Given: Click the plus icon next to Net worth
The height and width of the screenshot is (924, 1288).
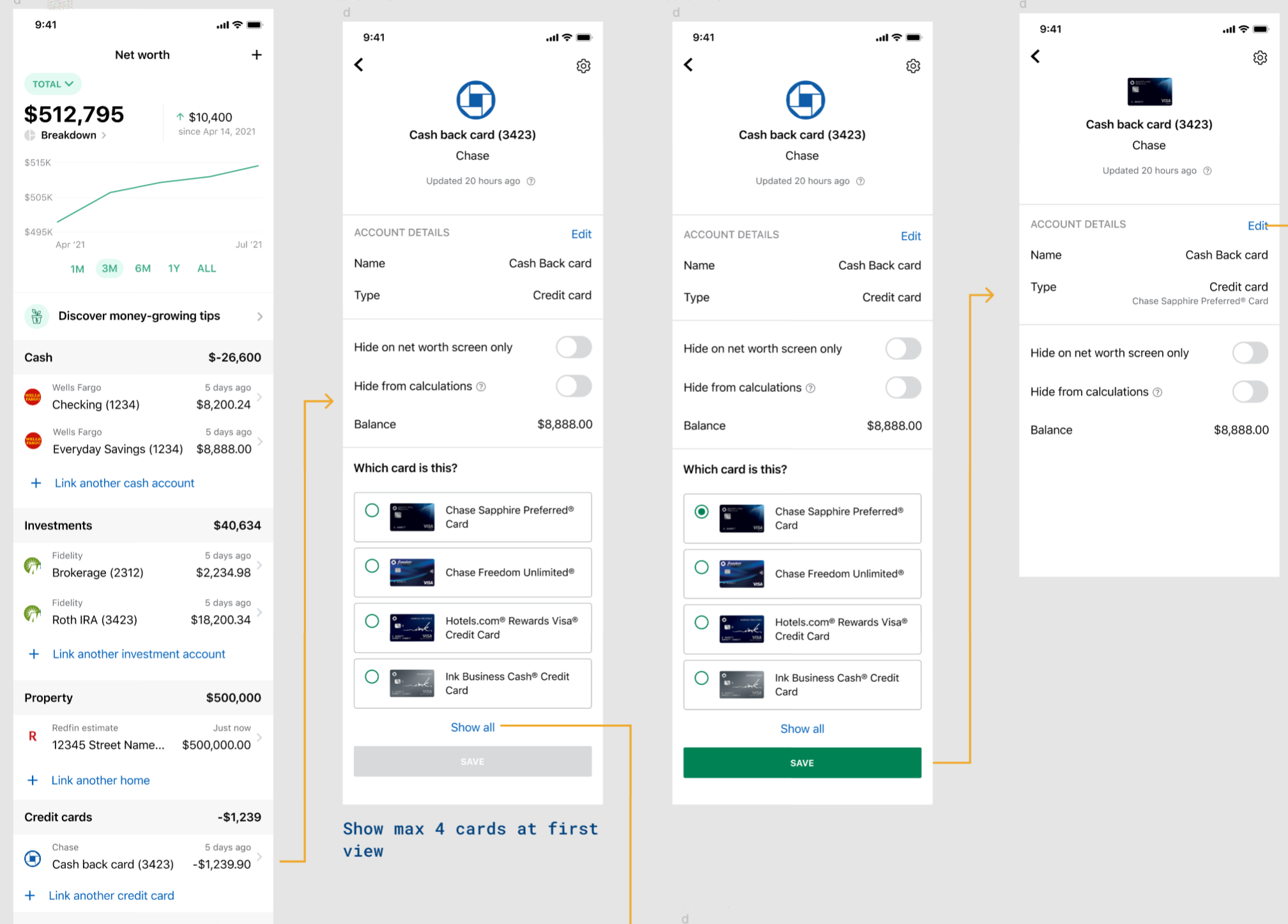Looking at the screenshot, I should pyautogui.click(x=256, y=55).
